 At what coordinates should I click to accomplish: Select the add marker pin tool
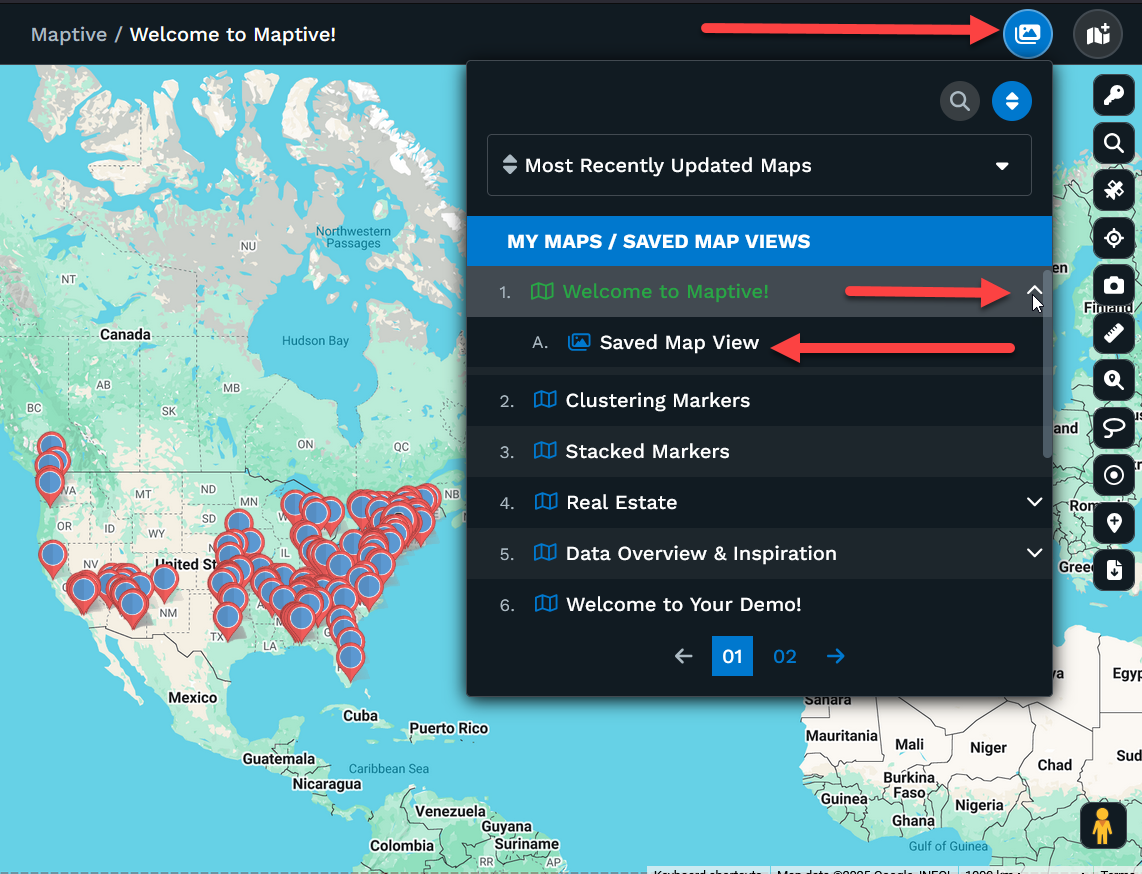pos(1113,523)
